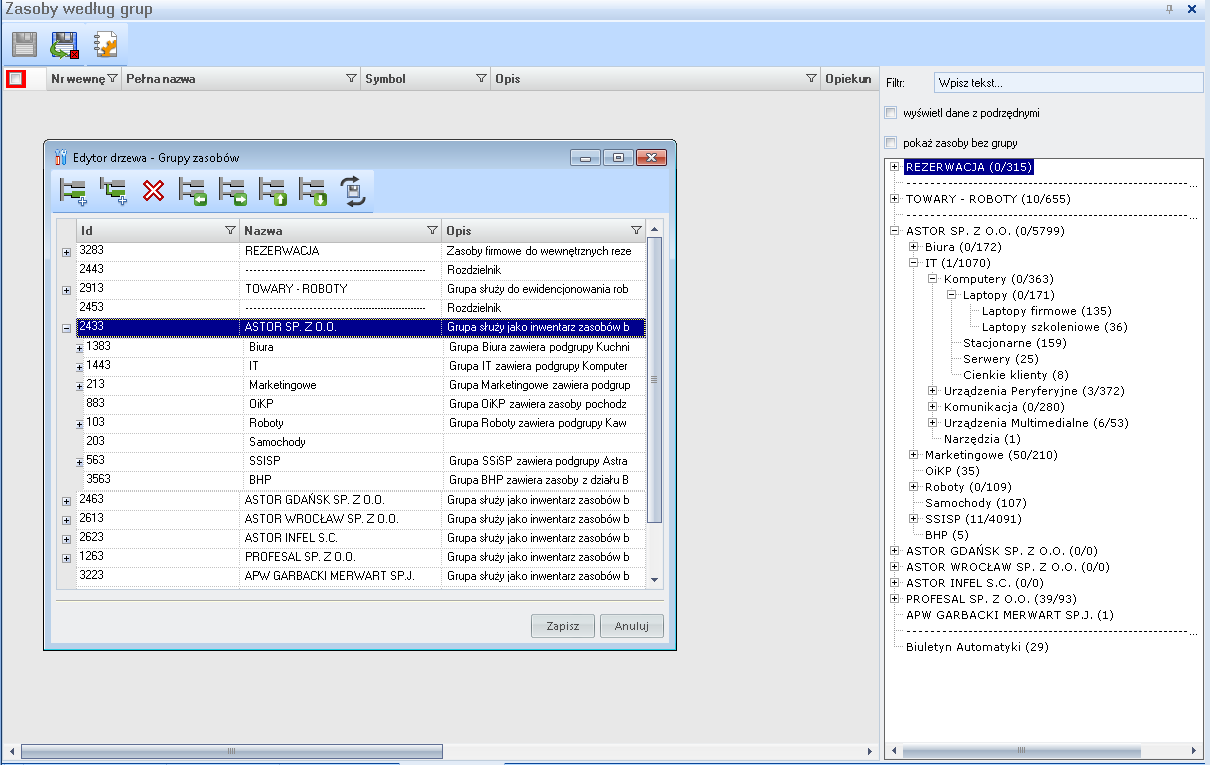This screenshot has width=1210, height=765.
Task: Select Serwery (25) in right tree
Action: click(x=1001, y=359)
